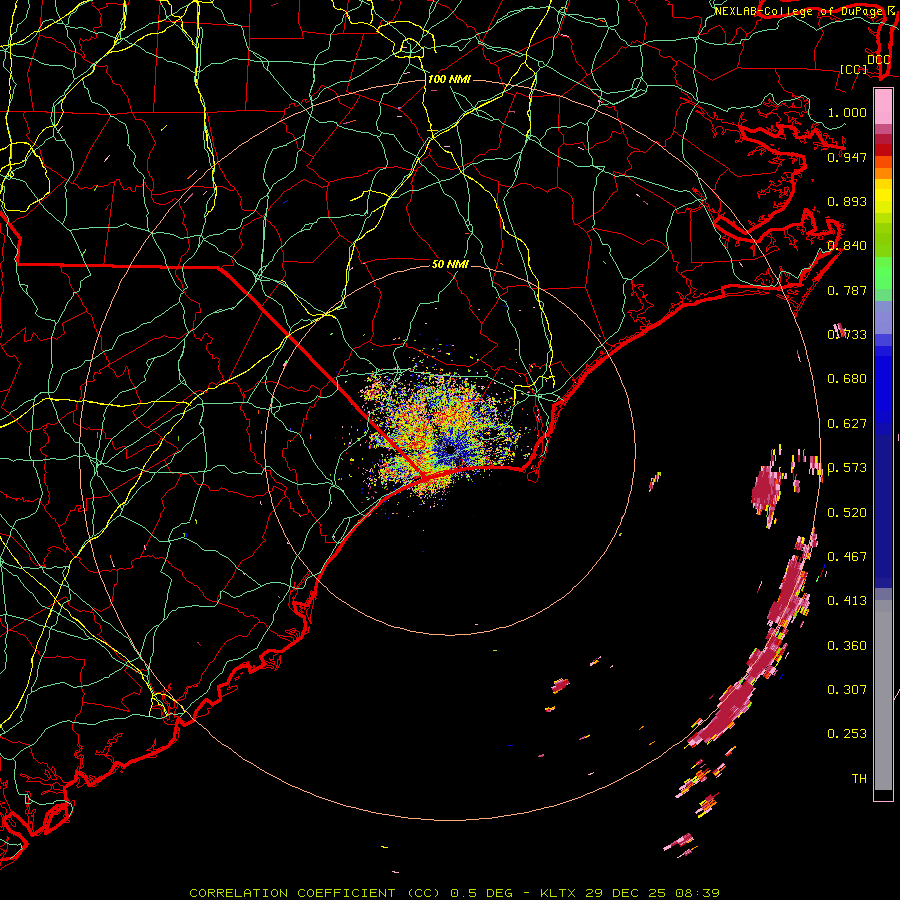Click the dark hole at the KLTX radar site center
The width and height of the screenshot is (900, 900).
450,450
